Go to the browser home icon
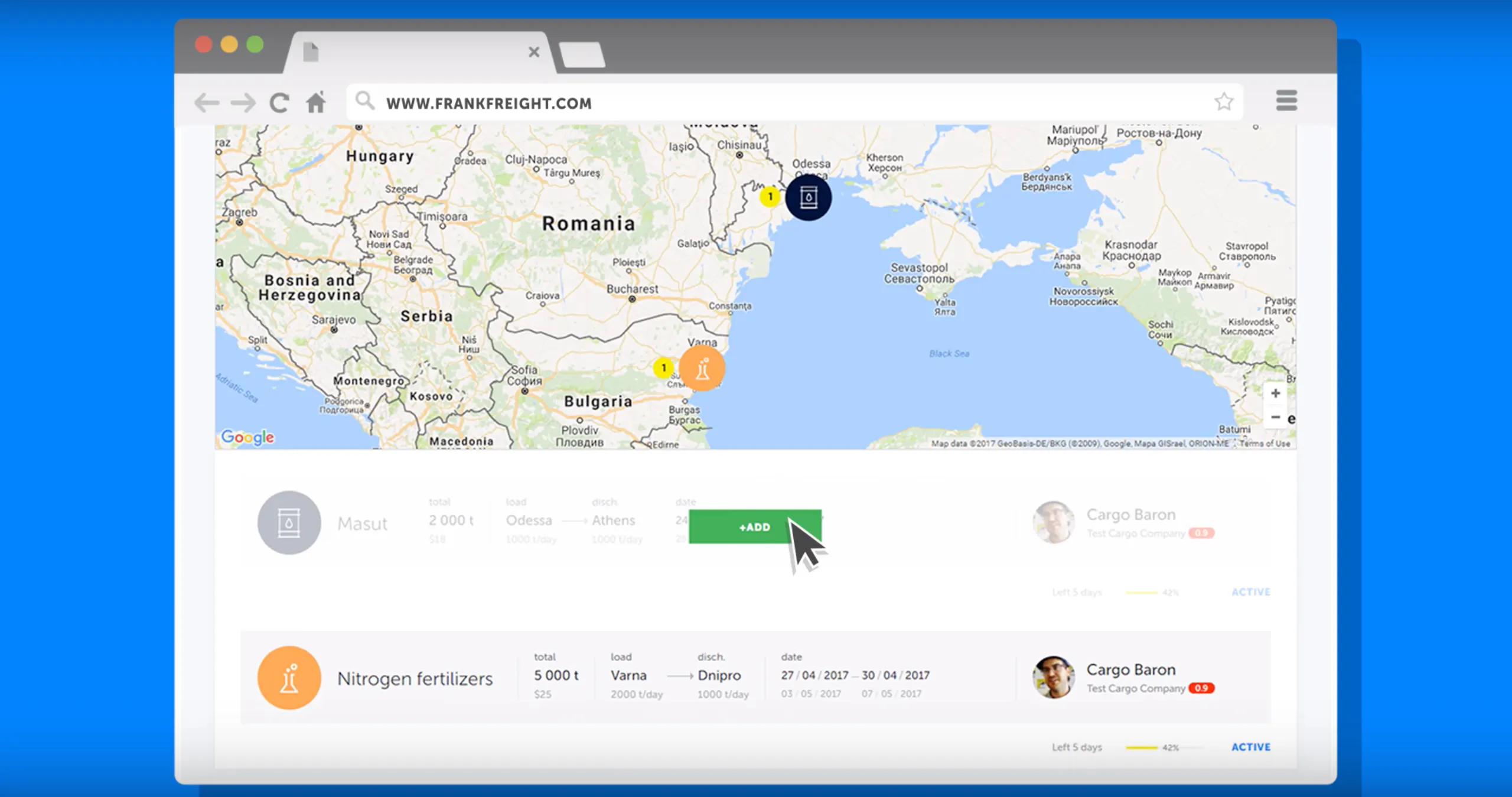This screenshot has width=1512, height=797. tap(316, 102)
